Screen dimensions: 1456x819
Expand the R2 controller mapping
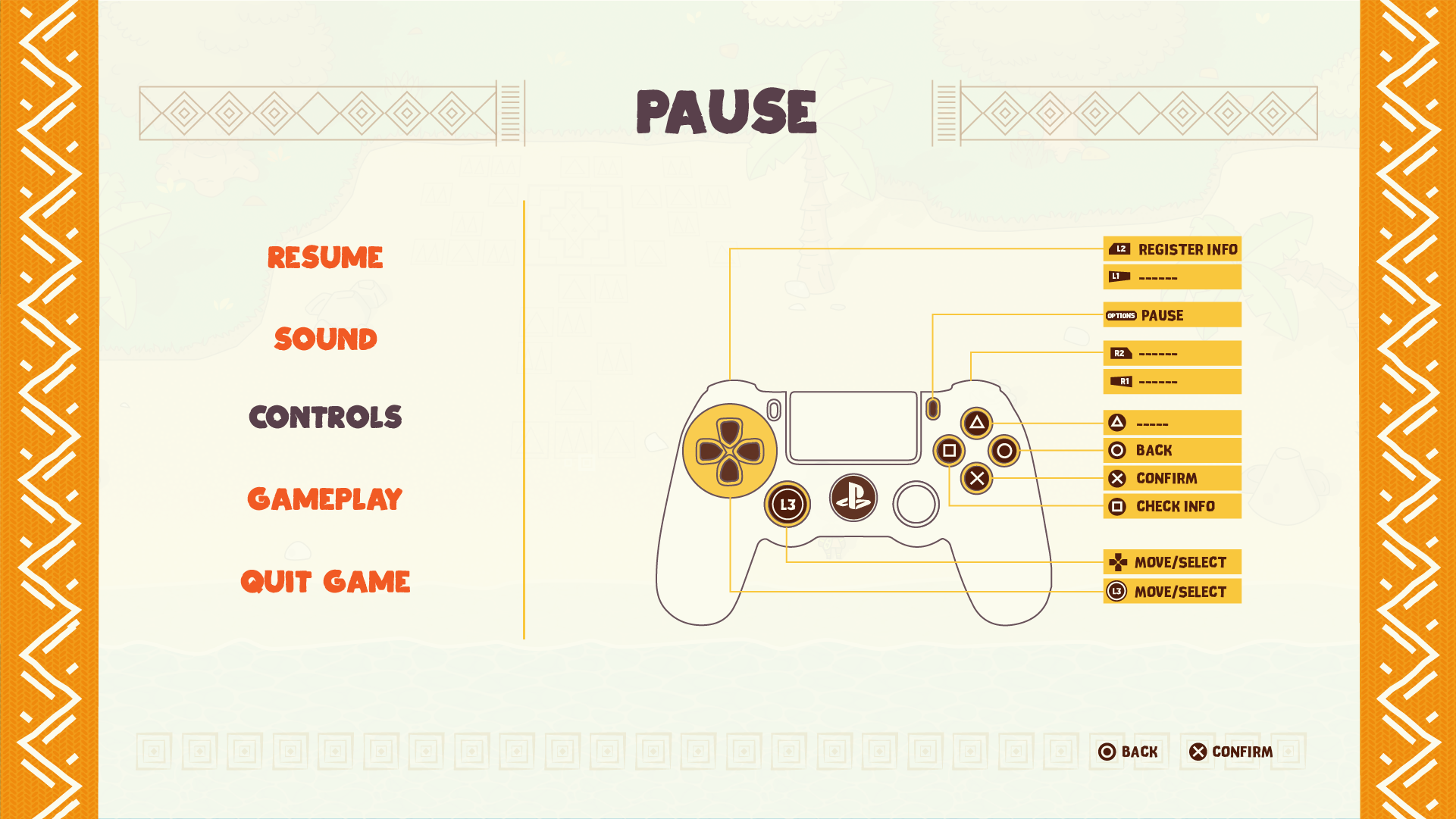point(1170,354)
